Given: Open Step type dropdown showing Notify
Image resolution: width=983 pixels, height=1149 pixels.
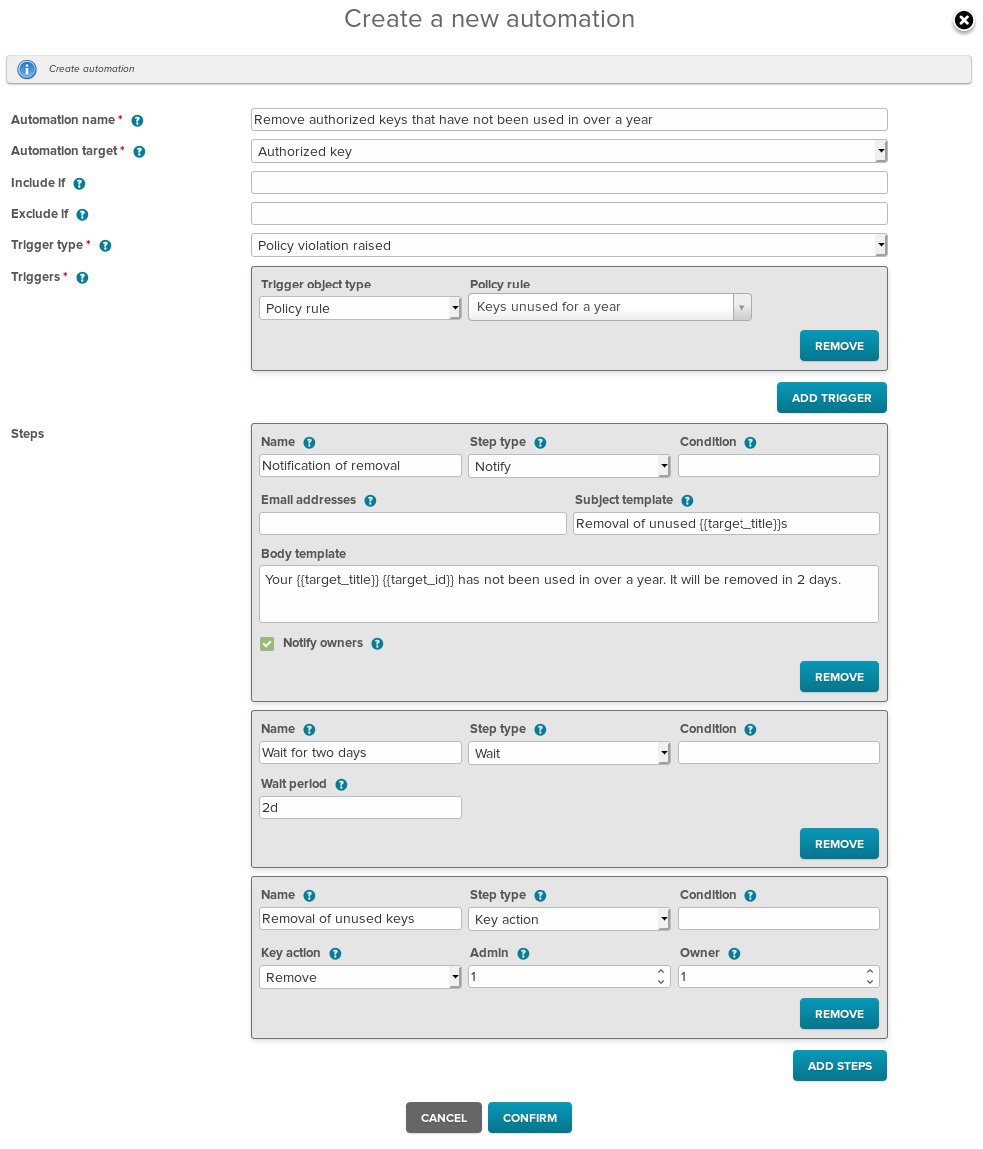Looking at the screenshot, I should (569, 466).
